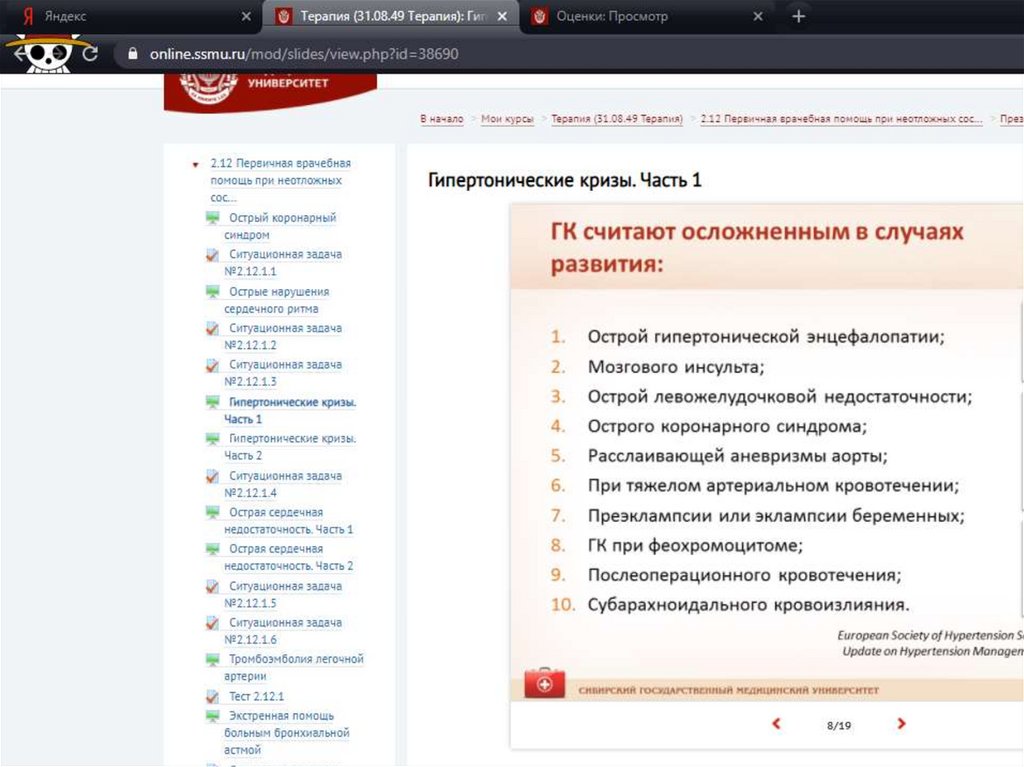Collapse the 2.12 Первичная врачебная помощь section

pos(195,165)
